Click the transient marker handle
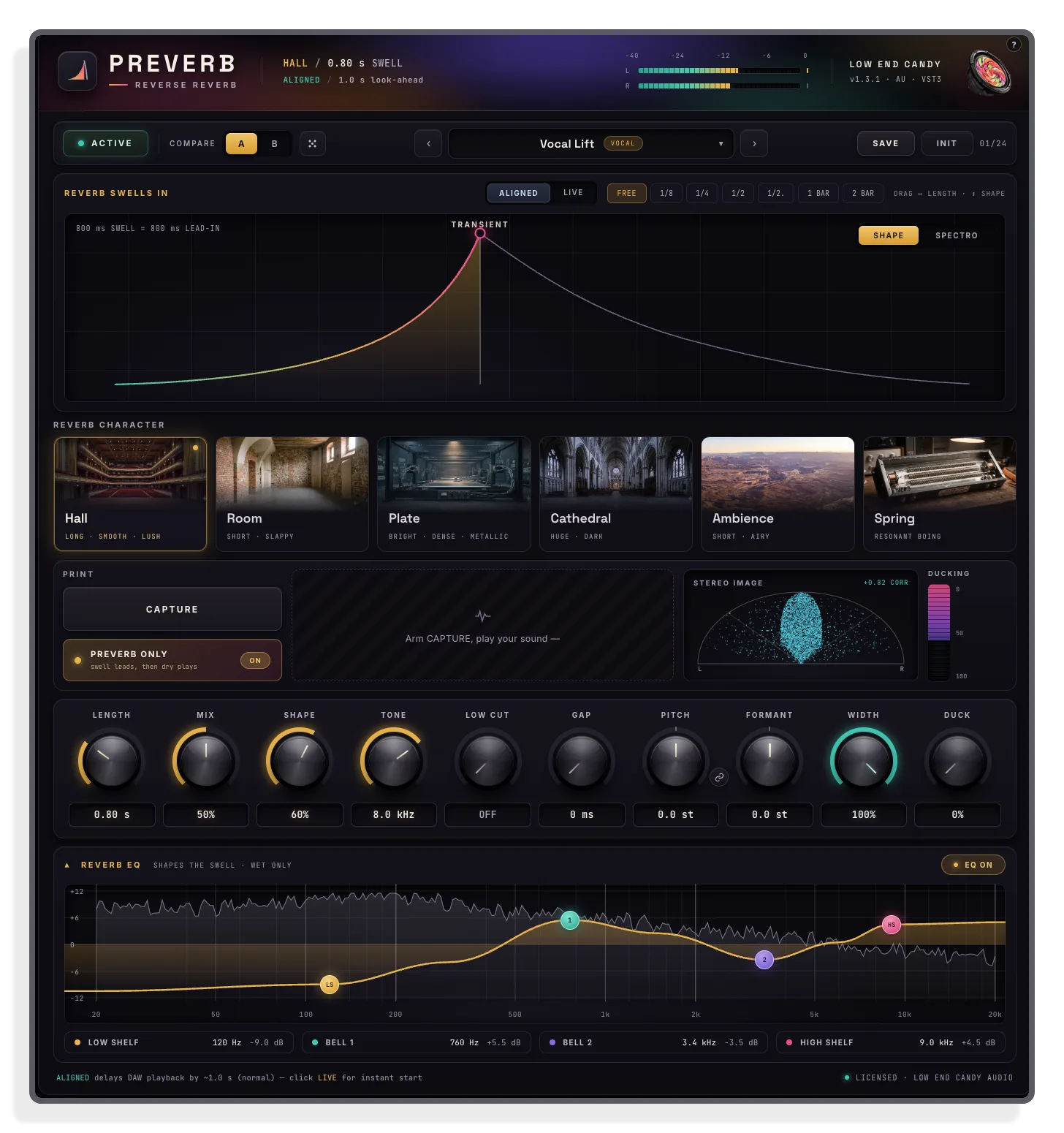The image size is (1064, 1133). tap(480, 233)
